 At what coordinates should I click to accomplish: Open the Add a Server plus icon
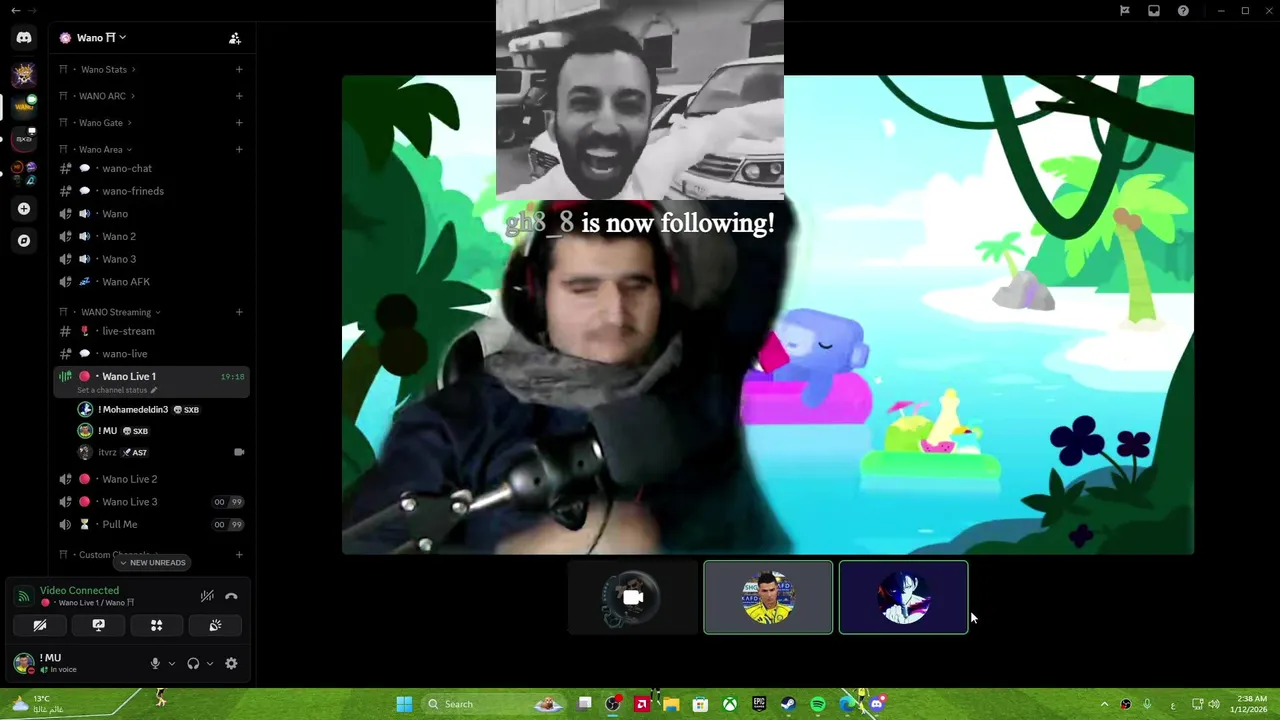click(x=24, y=209)
